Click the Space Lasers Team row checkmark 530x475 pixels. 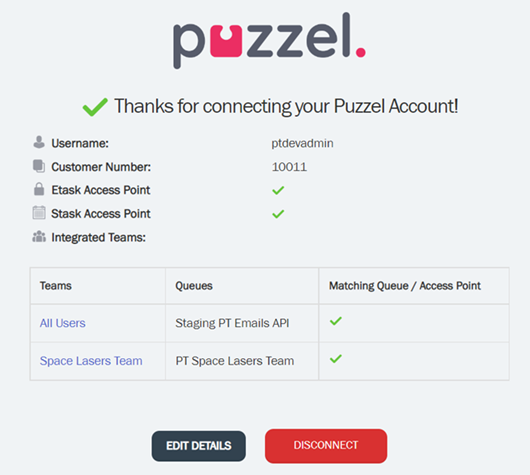coord(336,359)
